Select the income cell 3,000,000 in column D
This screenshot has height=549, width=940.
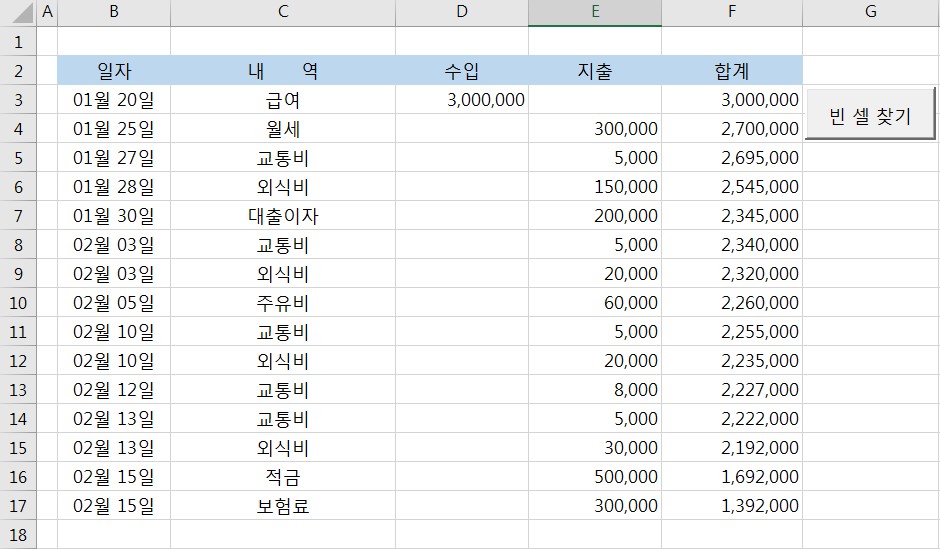[x=462, y=99]
